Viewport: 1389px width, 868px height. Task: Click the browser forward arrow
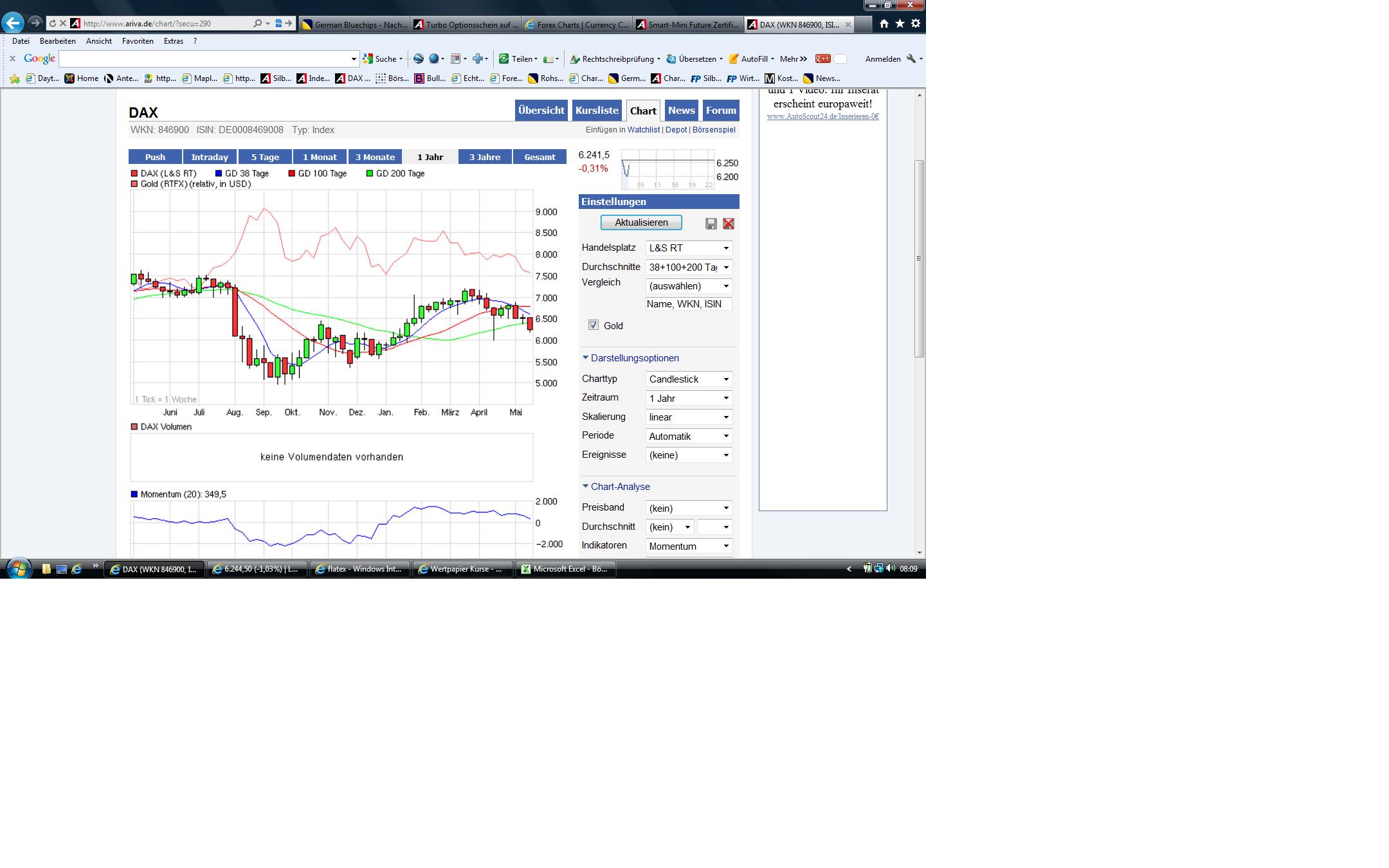[35, 23]
